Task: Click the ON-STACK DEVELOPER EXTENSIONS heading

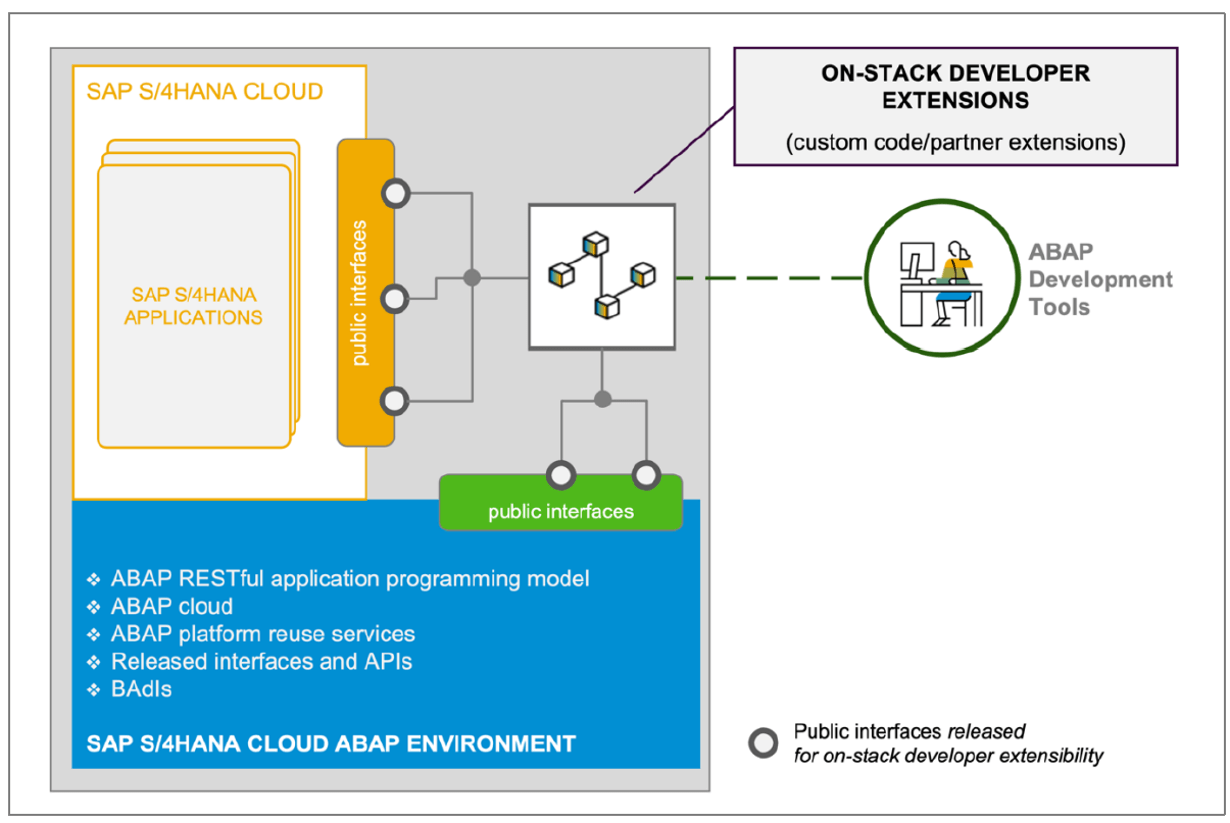Action: click(955, 87)
